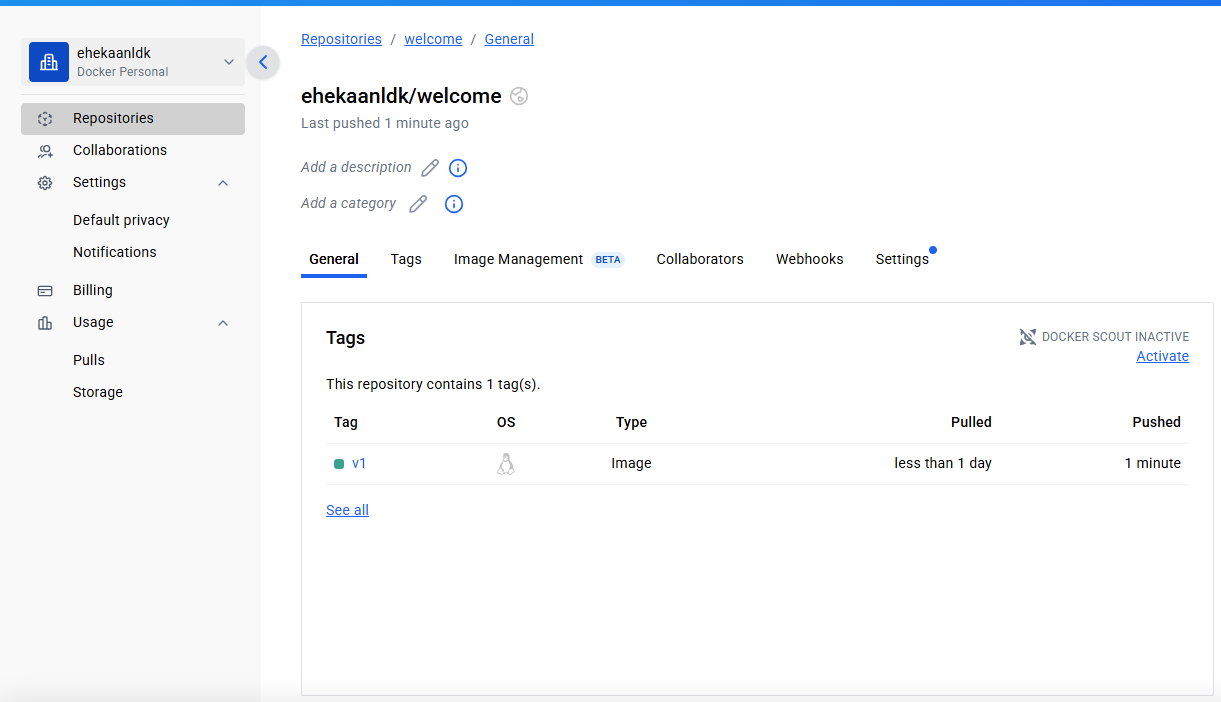
Task: Click the welcome breadcrumb link
Action: click(x=433, y=39)
